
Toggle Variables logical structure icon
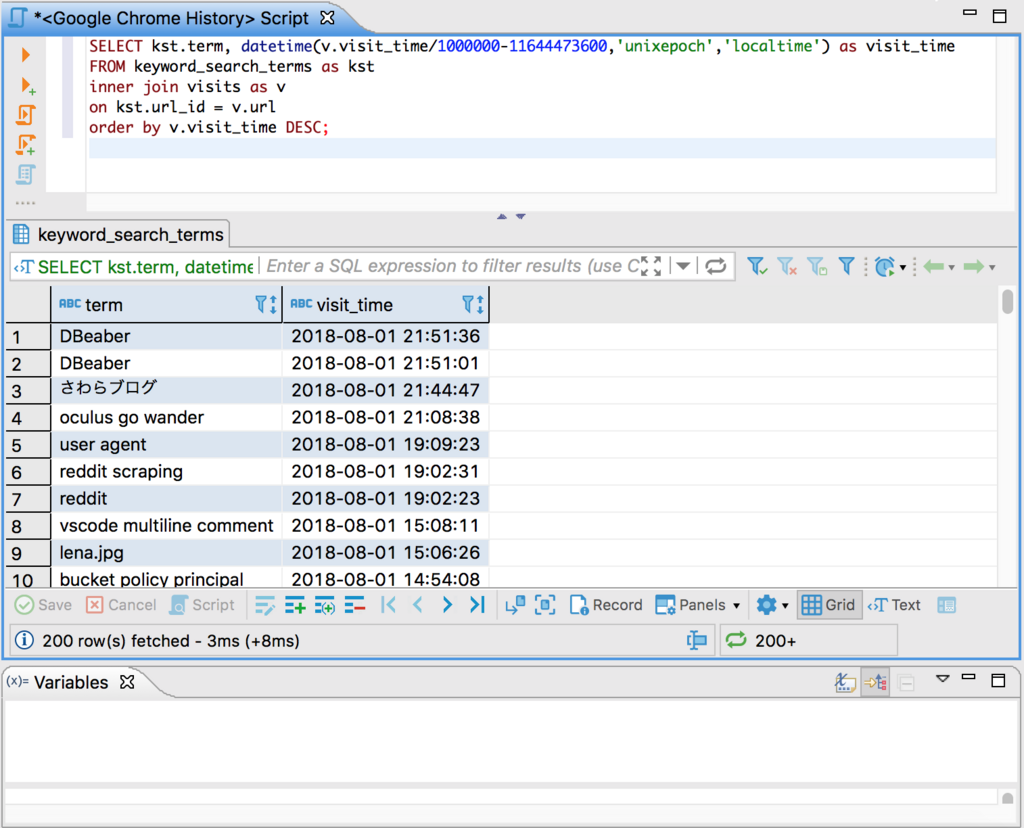coord(875,683)
